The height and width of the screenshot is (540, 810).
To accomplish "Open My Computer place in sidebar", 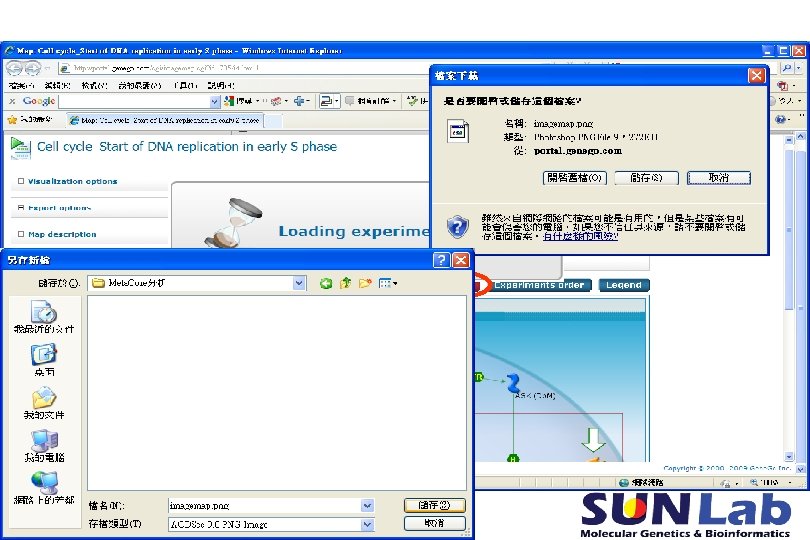I will click(44, 446).
